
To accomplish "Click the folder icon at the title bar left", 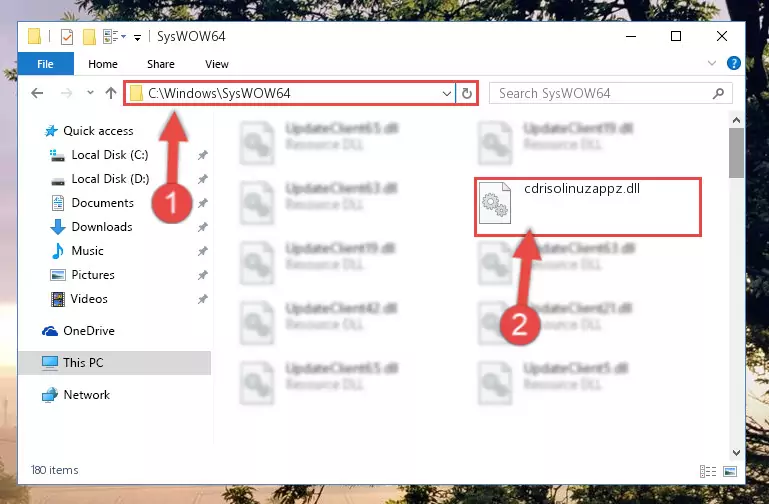I will click(34, 37).
